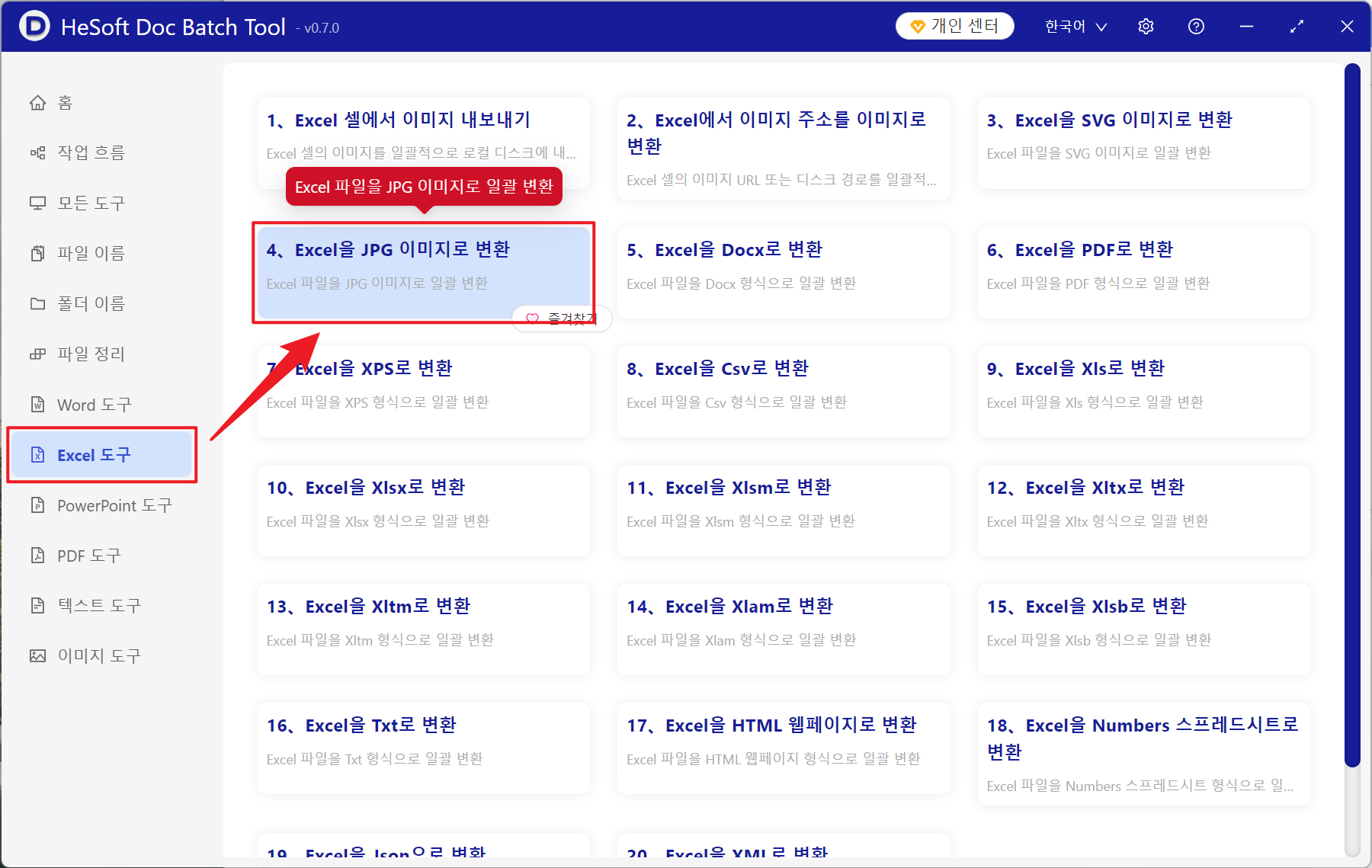Click the home icon in the sidebar
The height and width of the screenshot is (868, 1372).
[37, 102]
